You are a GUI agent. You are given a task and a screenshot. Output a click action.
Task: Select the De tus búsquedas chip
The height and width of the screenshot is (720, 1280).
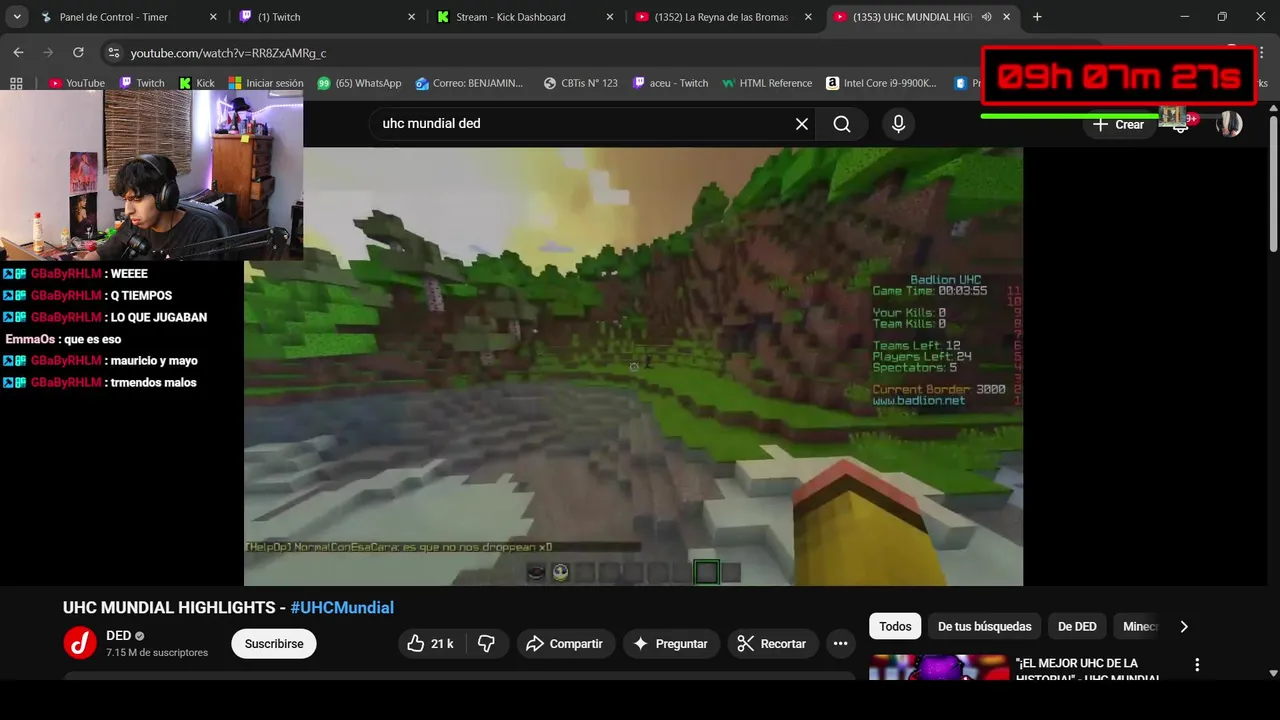click(x=984, y=626)
